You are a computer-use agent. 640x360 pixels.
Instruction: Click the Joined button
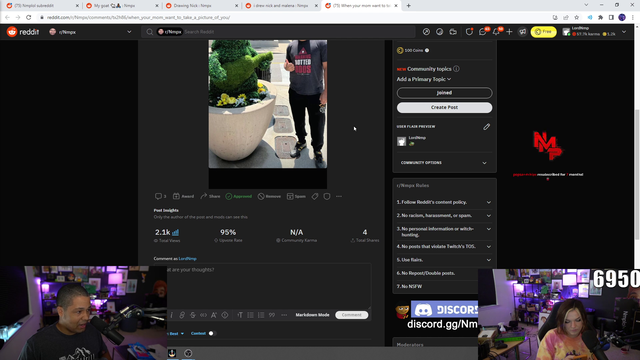click(x=444, y=93)
